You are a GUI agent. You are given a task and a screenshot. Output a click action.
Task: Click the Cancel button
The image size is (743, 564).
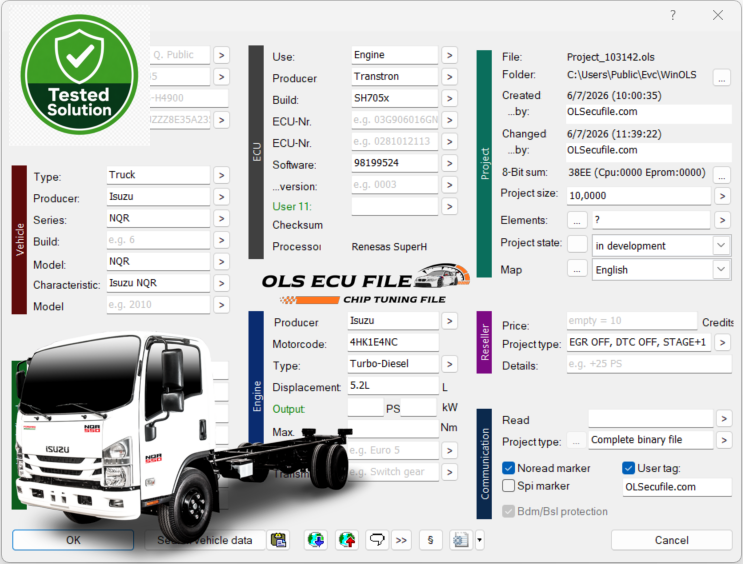[671, 540]
